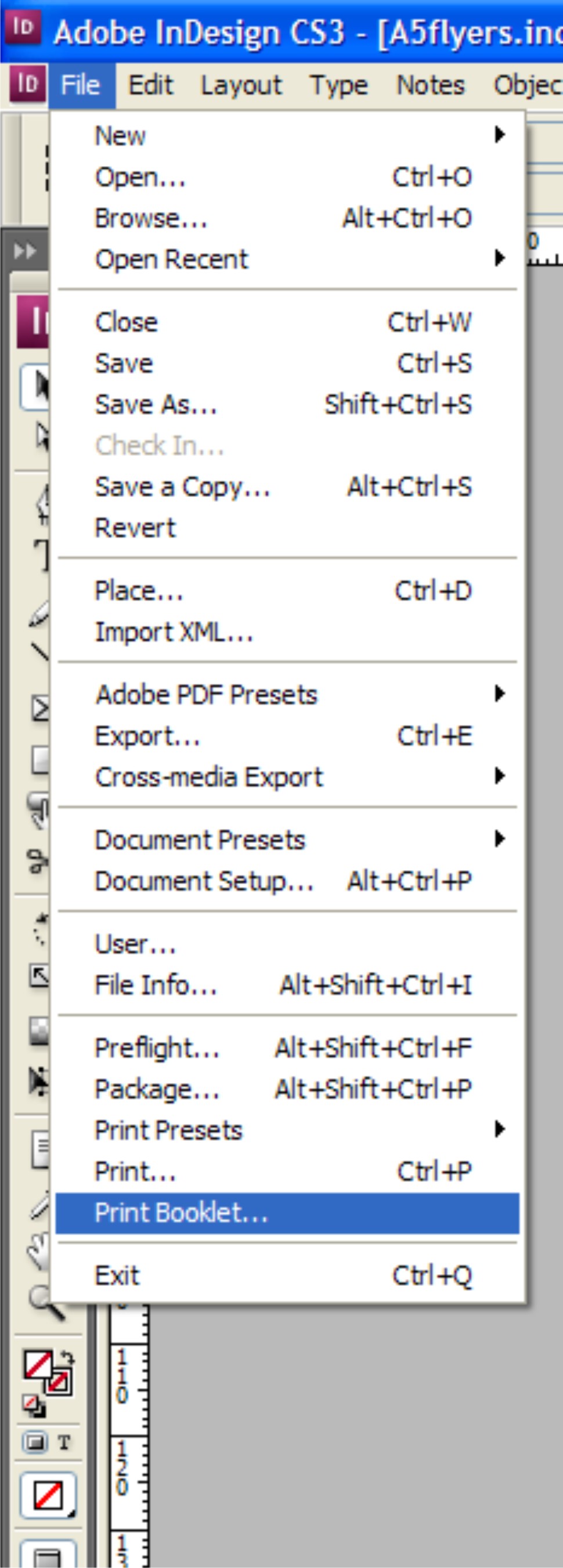
Task: Open the Print Presets submenu
Action: (500, 1130)
